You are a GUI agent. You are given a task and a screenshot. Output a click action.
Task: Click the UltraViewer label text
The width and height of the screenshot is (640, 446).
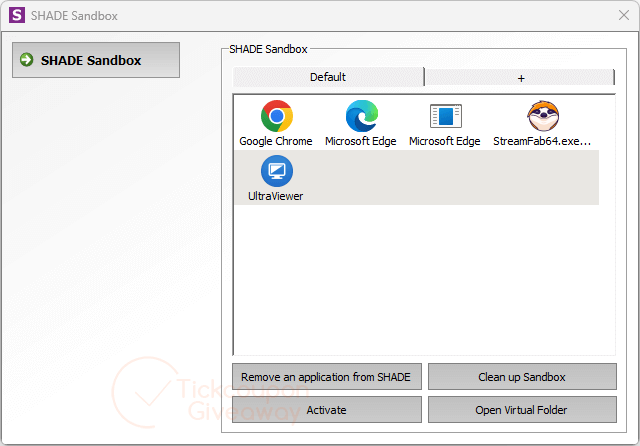(276, 196)
